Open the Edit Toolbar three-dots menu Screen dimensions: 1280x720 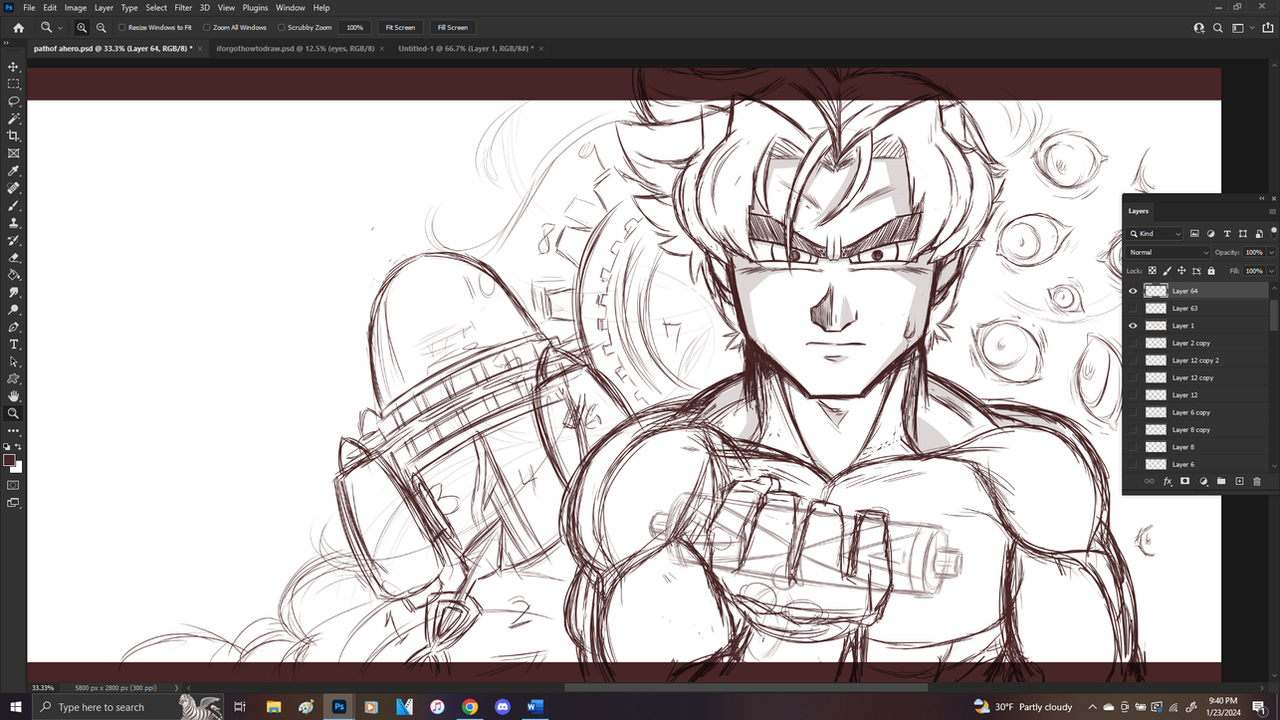(x=13, y=431)
